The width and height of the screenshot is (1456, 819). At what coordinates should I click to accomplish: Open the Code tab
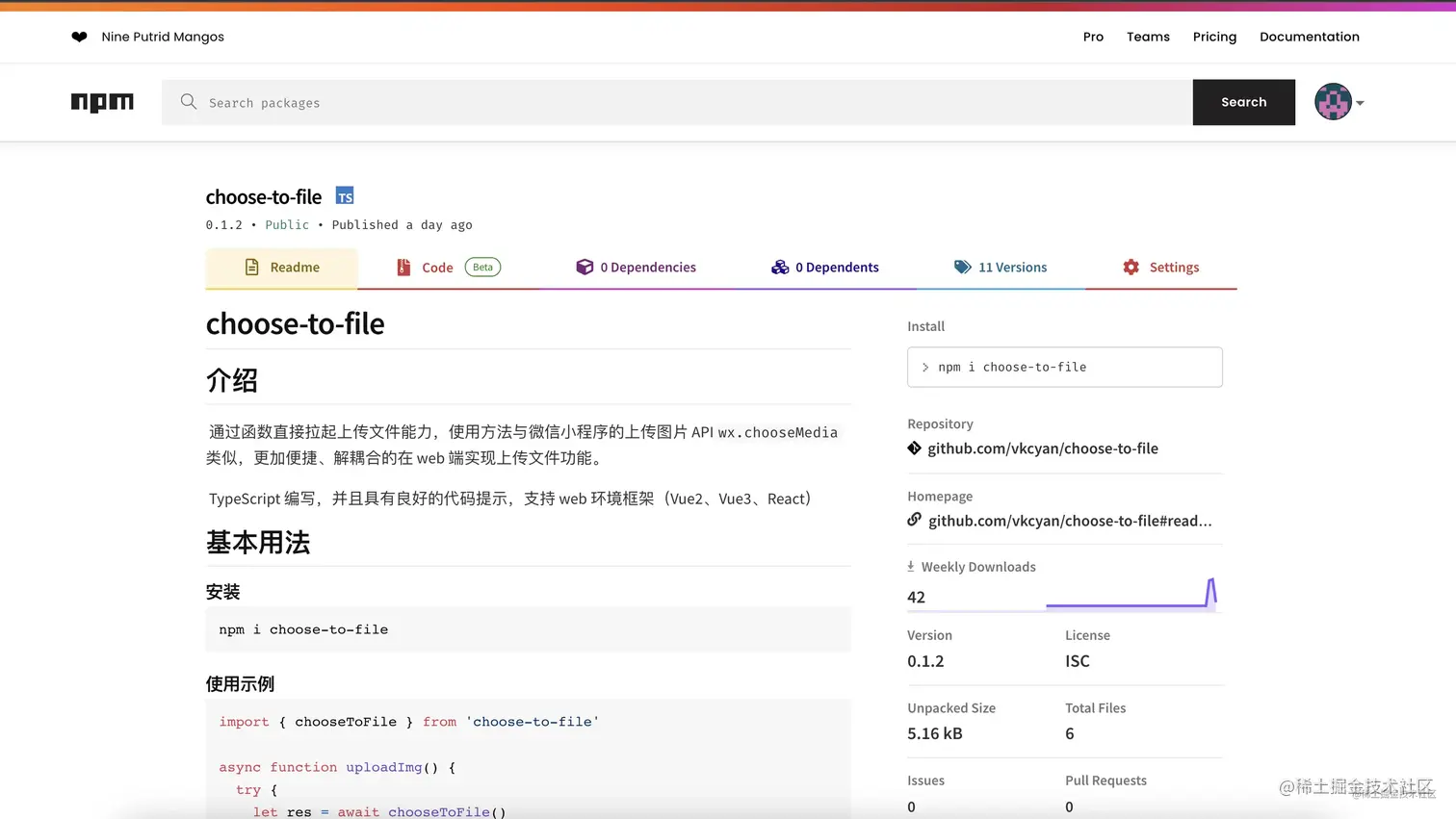click(449, 268)
